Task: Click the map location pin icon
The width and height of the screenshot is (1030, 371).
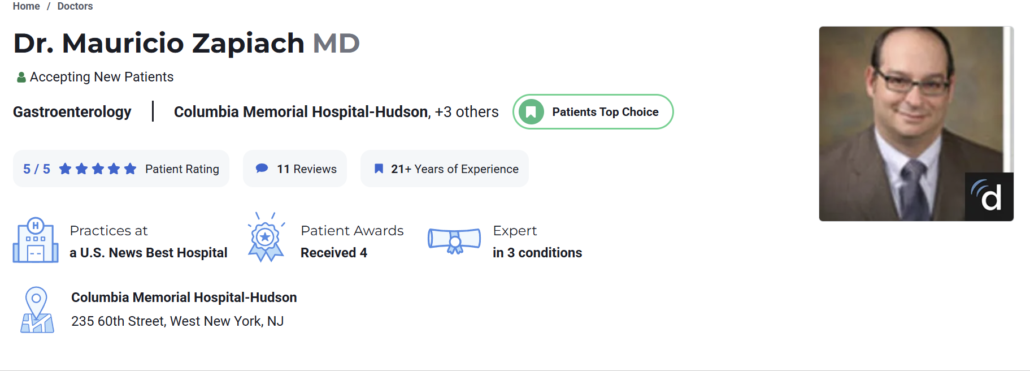Action: [37, 310]
